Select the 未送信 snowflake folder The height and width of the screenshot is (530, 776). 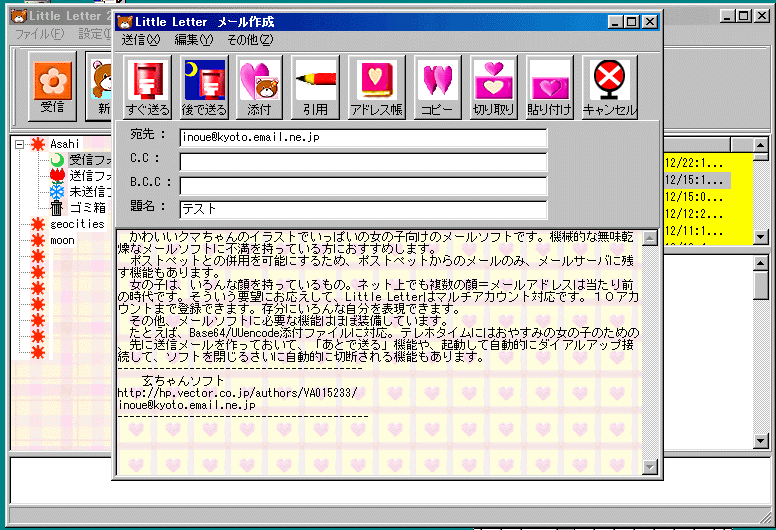pyautogui.click(x=89, y=192)
